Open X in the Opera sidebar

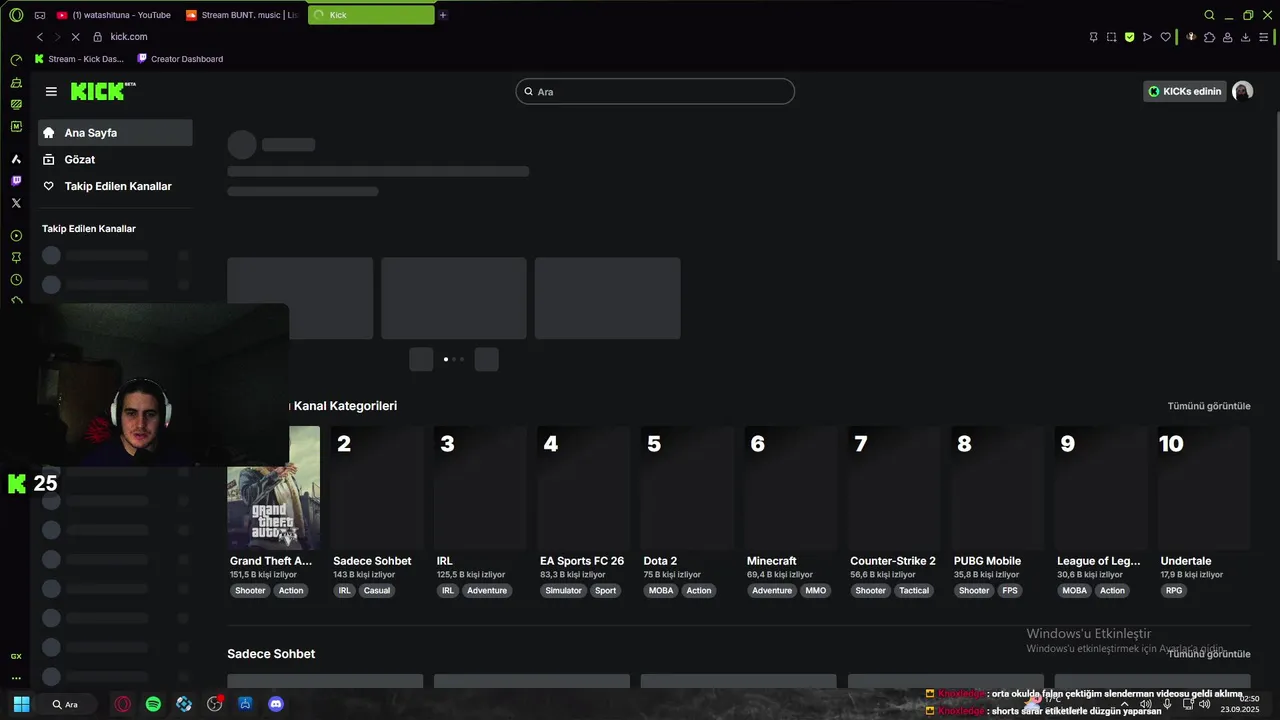pyautogui.click(x=16, y=203)
